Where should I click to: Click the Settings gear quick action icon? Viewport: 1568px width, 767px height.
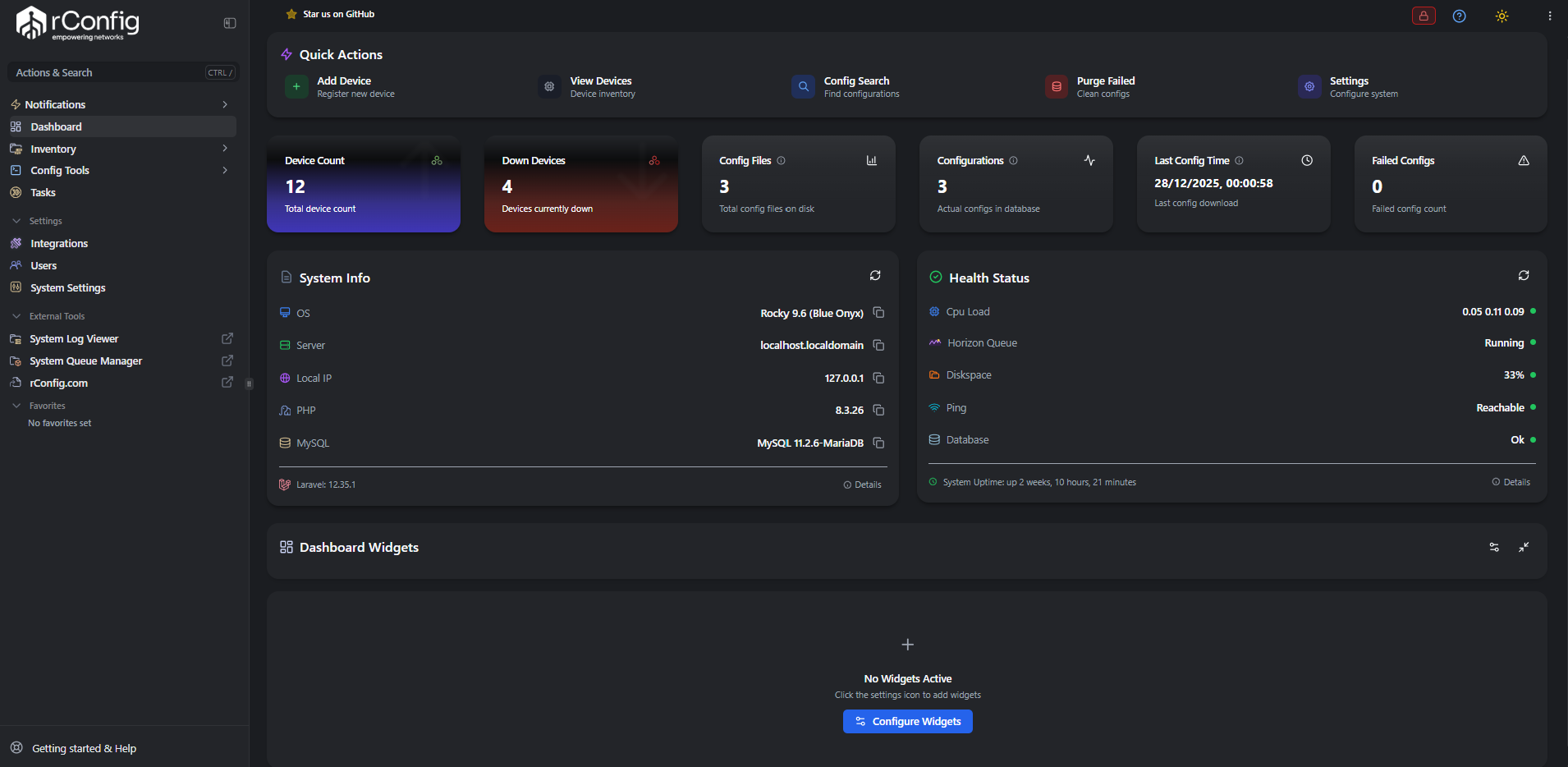click(1309, 86)
